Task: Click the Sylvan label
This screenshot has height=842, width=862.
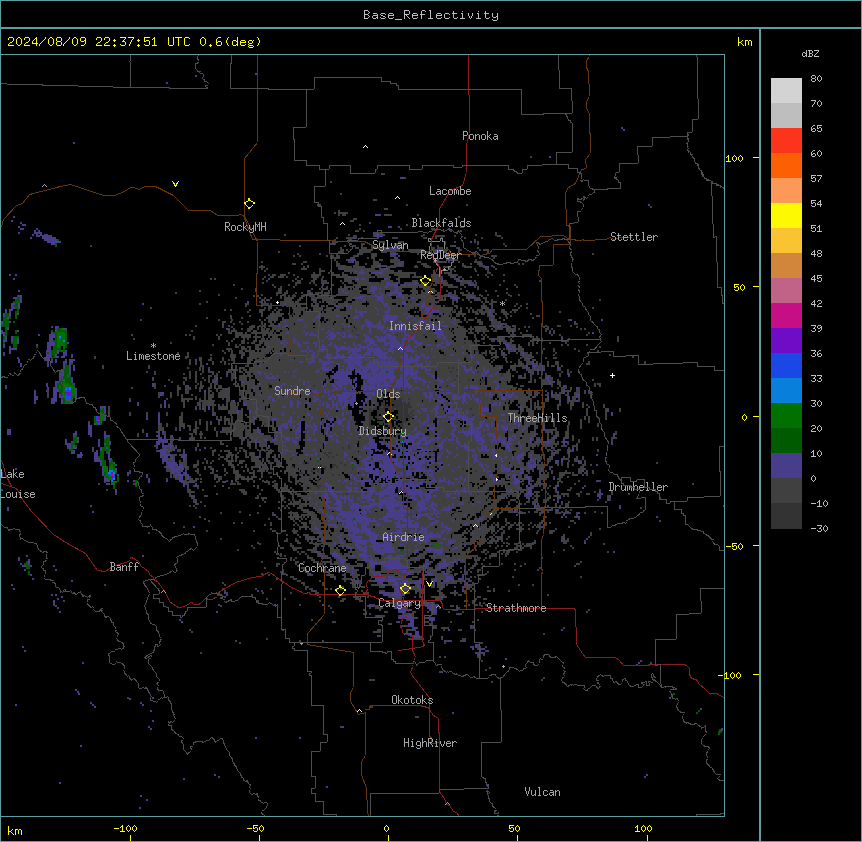Action: pos(390,245)
